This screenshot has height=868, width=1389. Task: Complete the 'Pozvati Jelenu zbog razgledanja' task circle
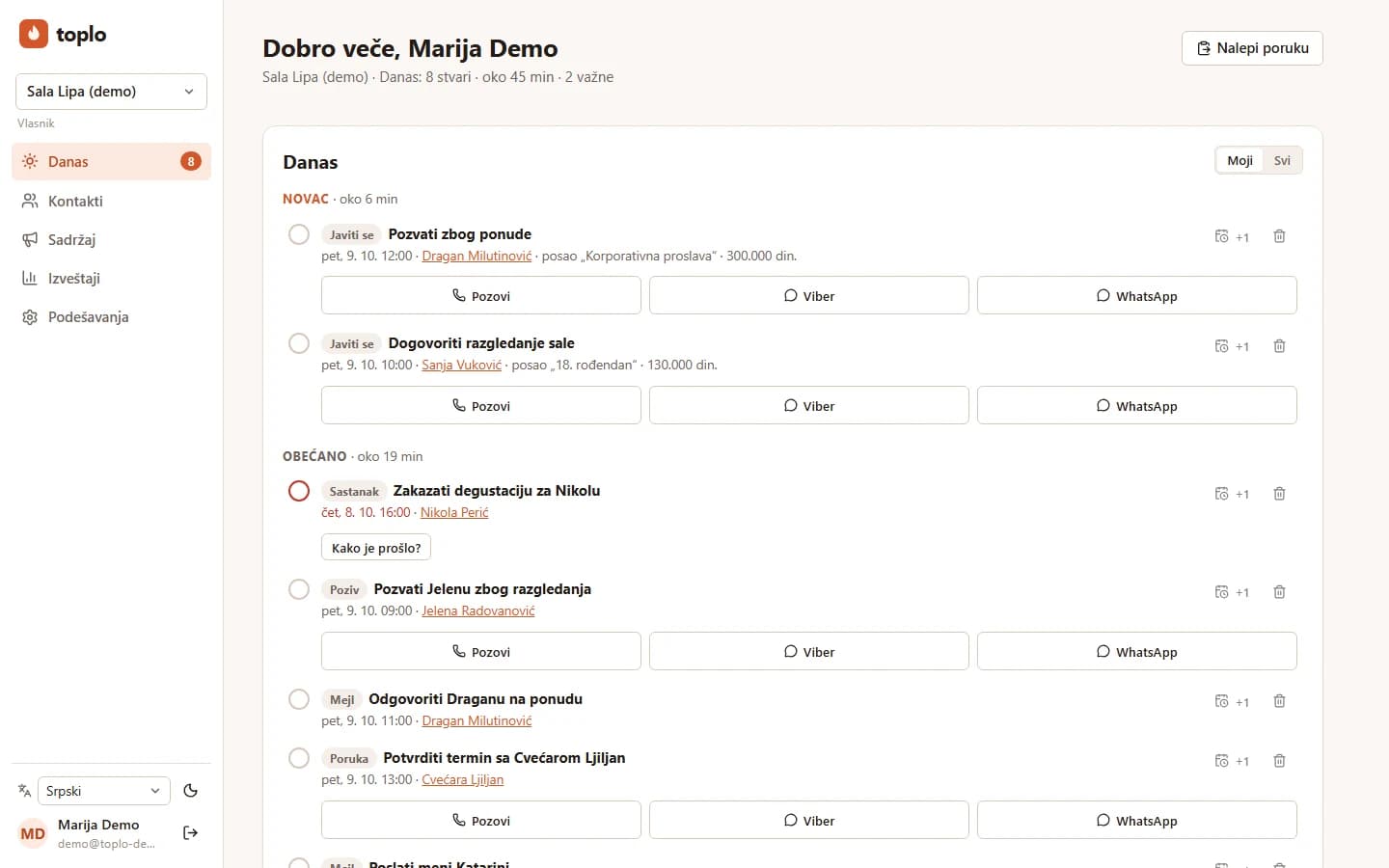coord(299,589)
